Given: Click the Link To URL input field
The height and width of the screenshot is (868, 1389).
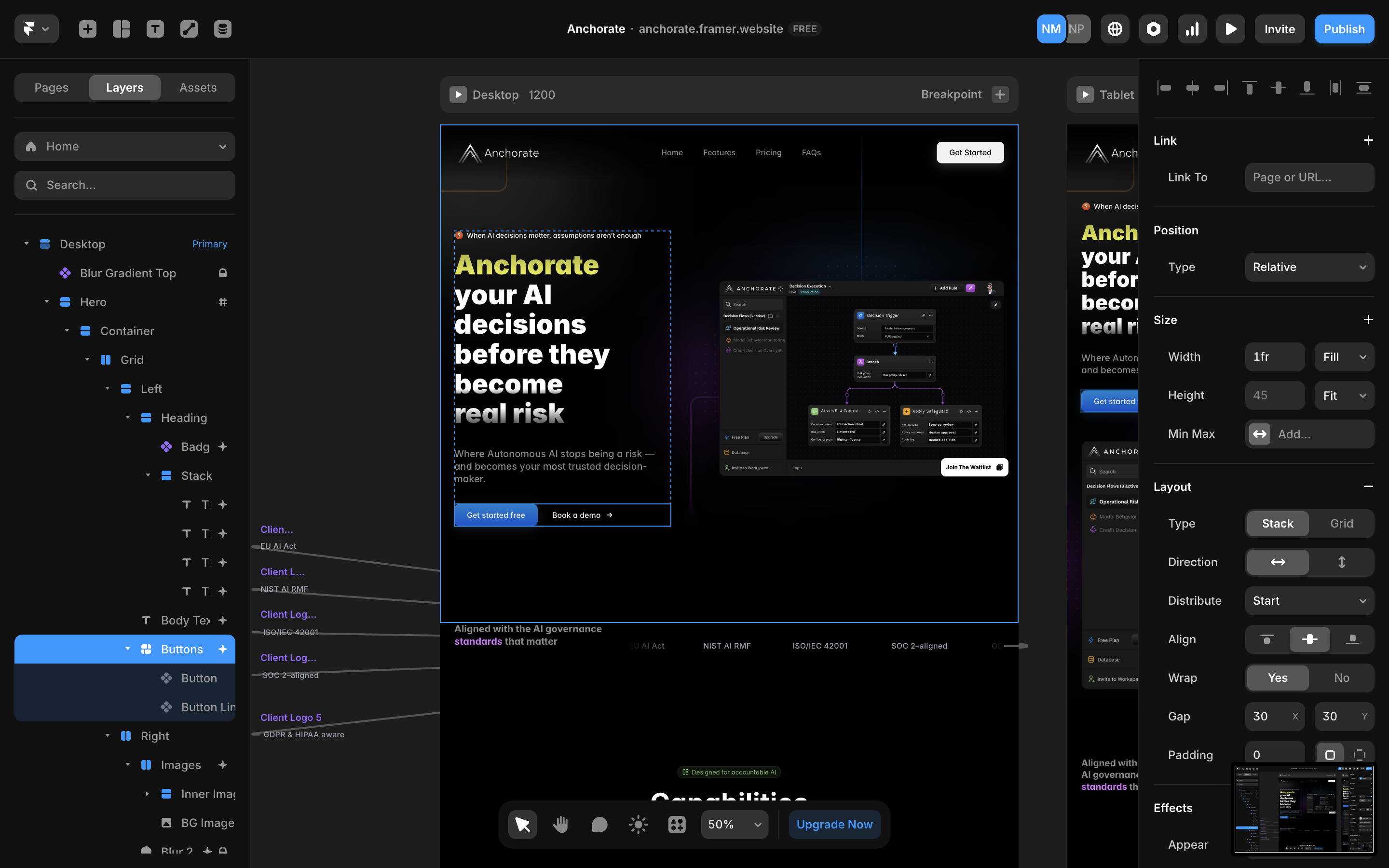Looking at the screenshot, I should [x=1309, y=177].
